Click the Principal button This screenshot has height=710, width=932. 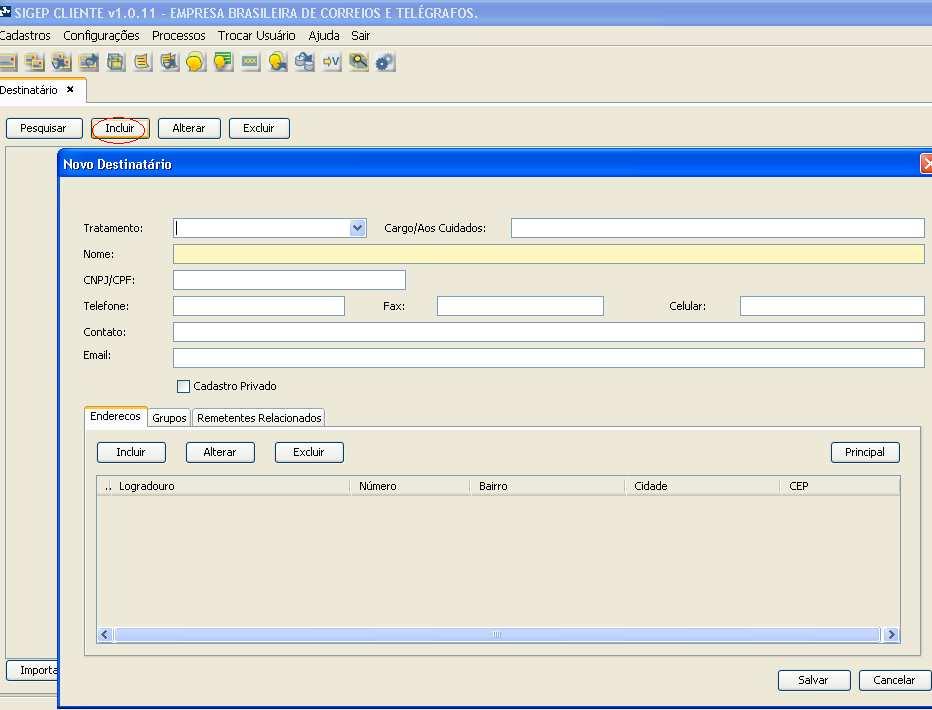(864, 452)
